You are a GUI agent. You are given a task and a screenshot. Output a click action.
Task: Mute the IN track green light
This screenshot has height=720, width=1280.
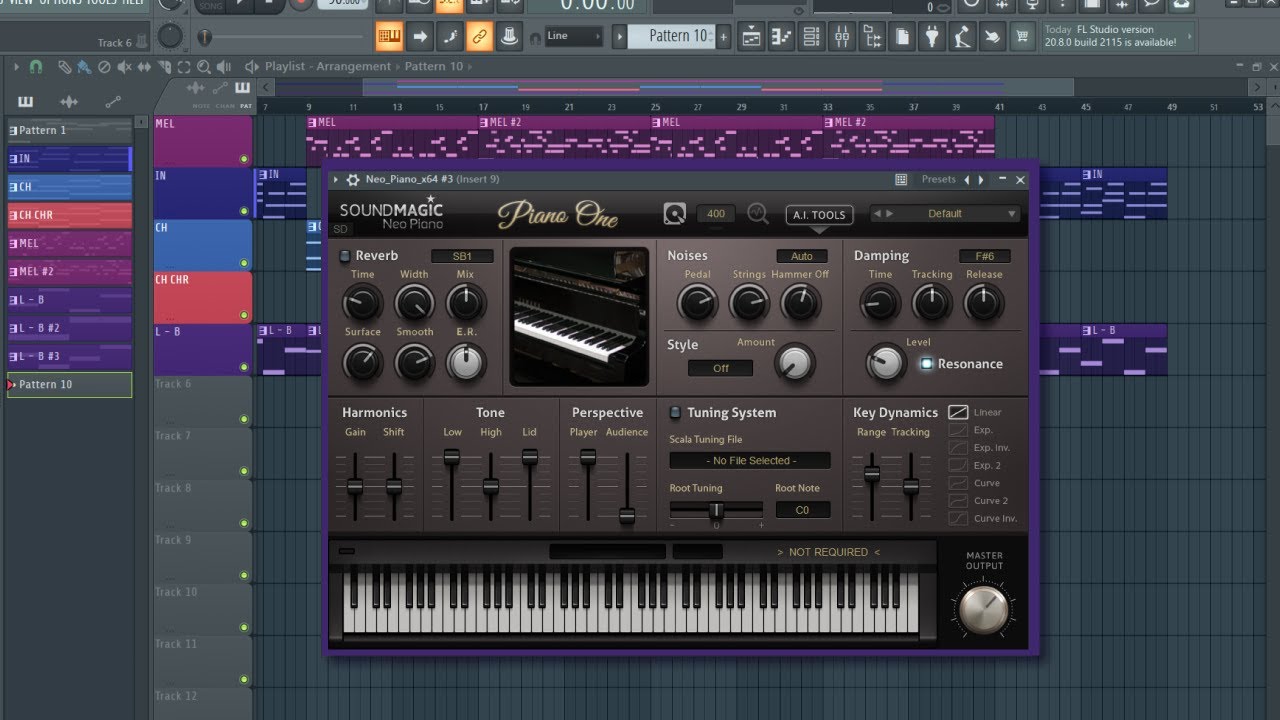pyautogui.click(x=243, y=211)
